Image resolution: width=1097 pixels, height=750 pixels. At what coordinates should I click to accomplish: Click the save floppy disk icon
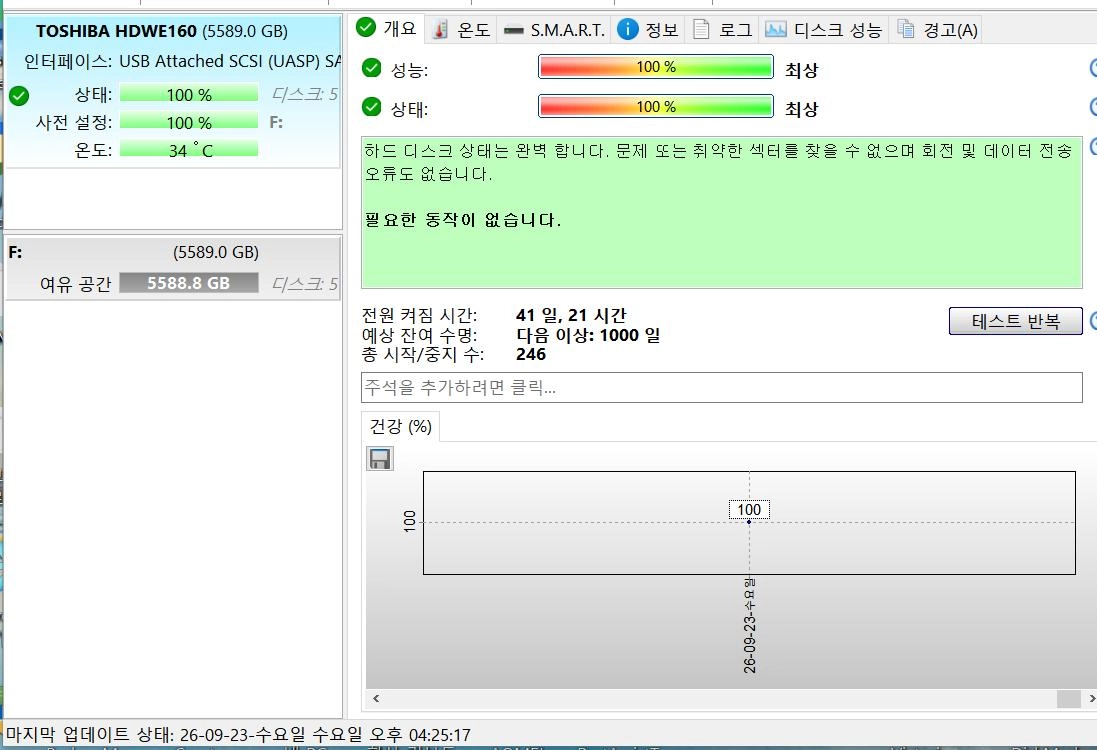pyautogui.click(x=380, y=459)
